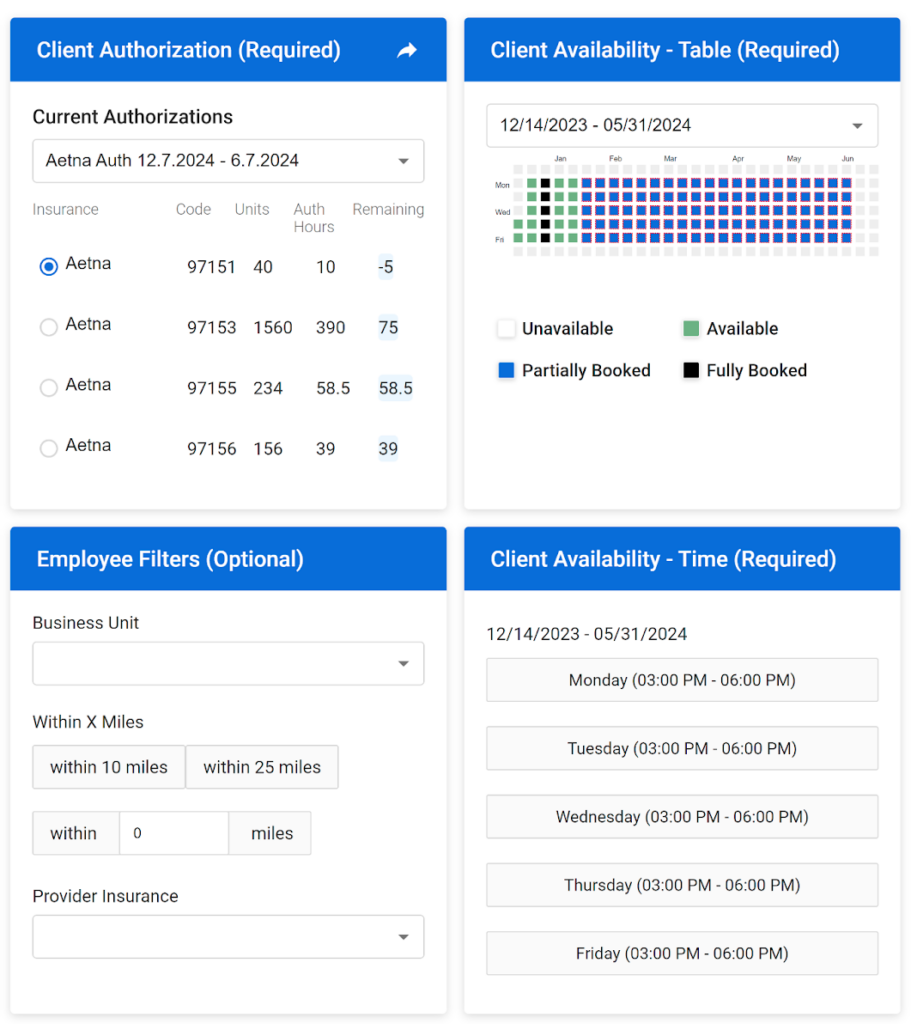The height and width of the screenshot is (1024, 917).
Task: Select the within 10 miles filter
Action: (x=108, y=767)
